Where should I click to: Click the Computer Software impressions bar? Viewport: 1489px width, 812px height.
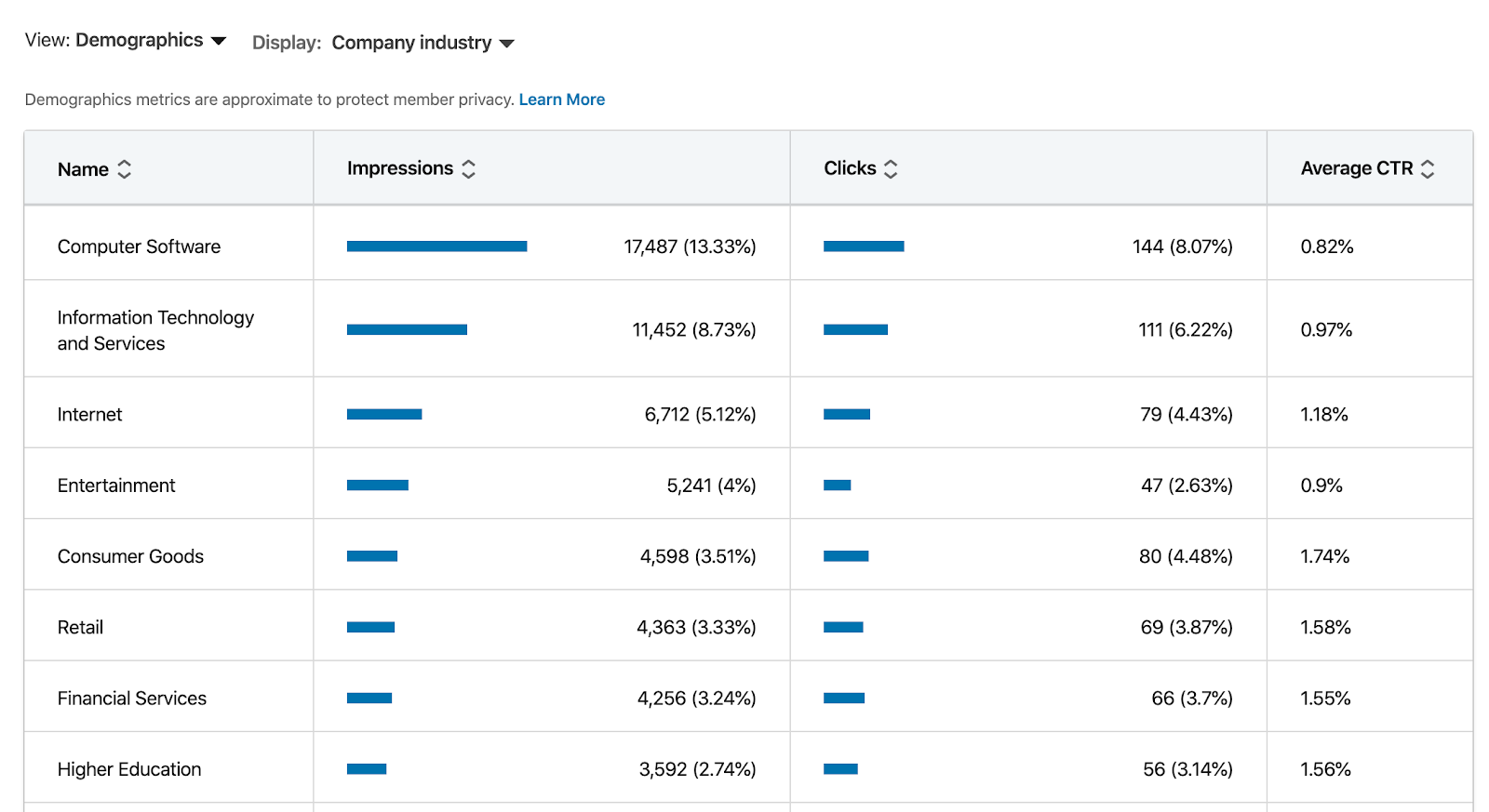pyautogui.click(x=436, y=246)
